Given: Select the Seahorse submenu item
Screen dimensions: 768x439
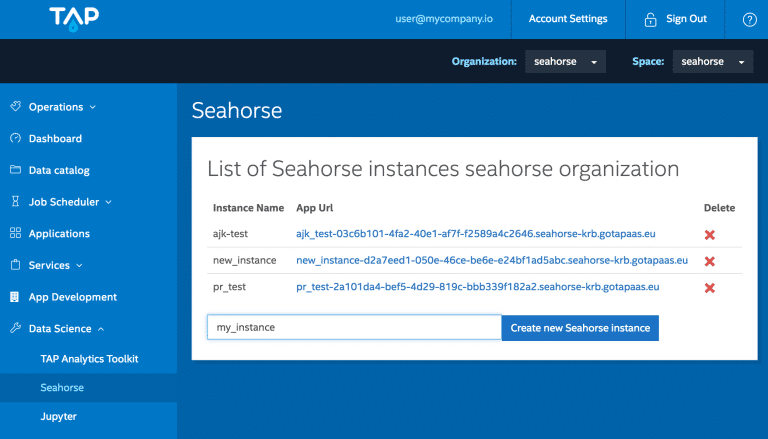Looking at the screenshot, I should coord(62,388).
